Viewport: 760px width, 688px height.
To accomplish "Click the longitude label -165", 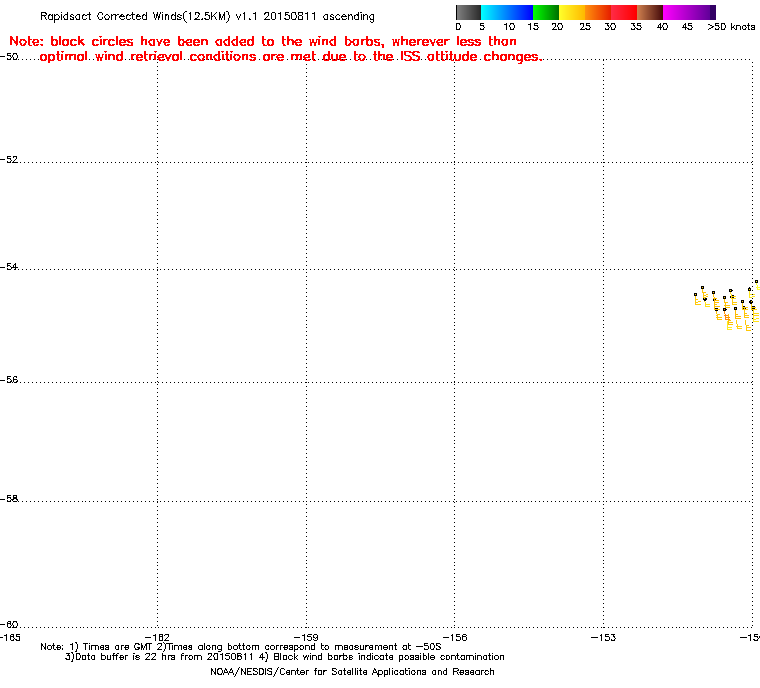I will [x=10, y=637].
